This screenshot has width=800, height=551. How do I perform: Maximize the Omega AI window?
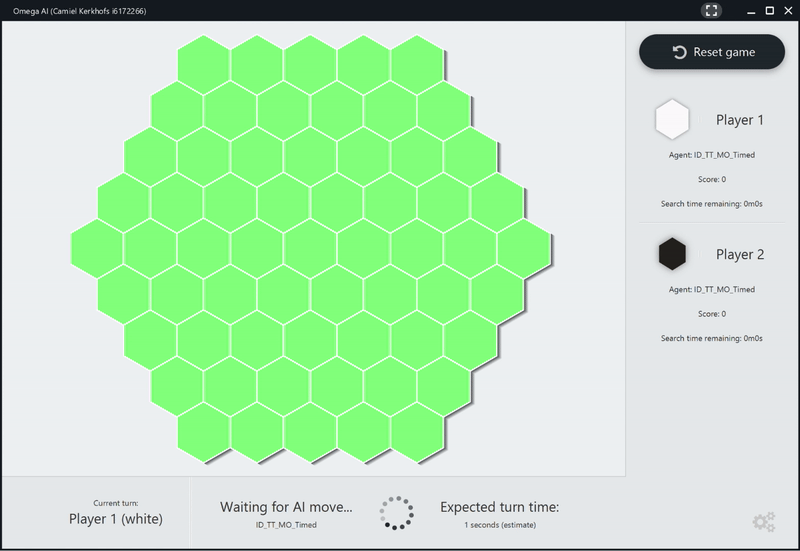click(x=769, y=10)
